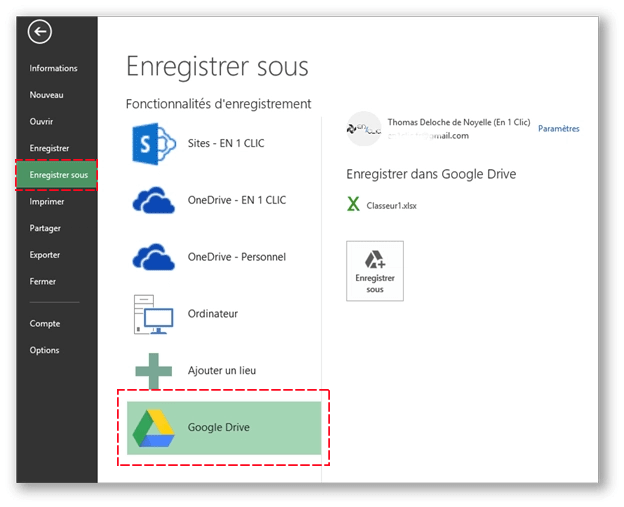The height and width of the screenshot is (507, 624).
Task: Click the account name Thomas Deloche de Noyelle
Action: click(459, 122)
